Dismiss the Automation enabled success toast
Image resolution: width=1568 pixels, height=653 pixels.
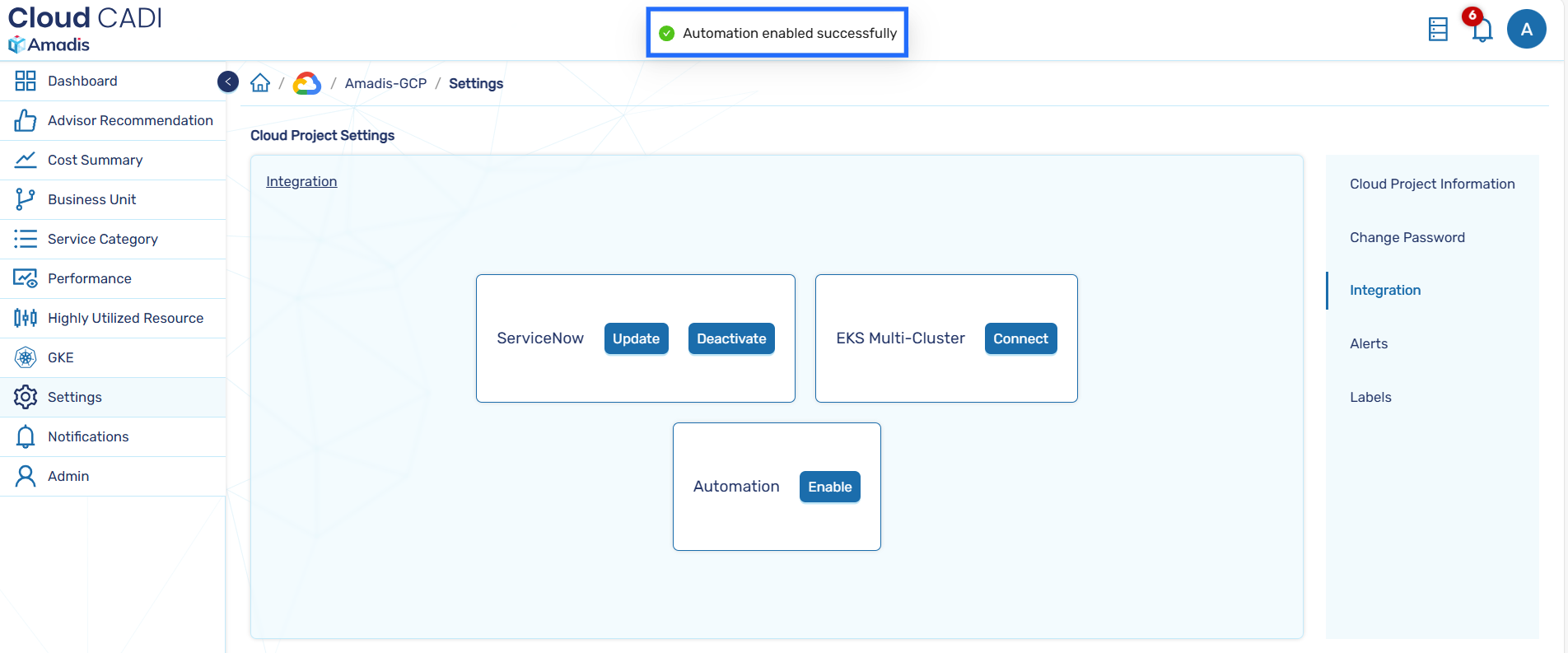click(x=777, y=33)
